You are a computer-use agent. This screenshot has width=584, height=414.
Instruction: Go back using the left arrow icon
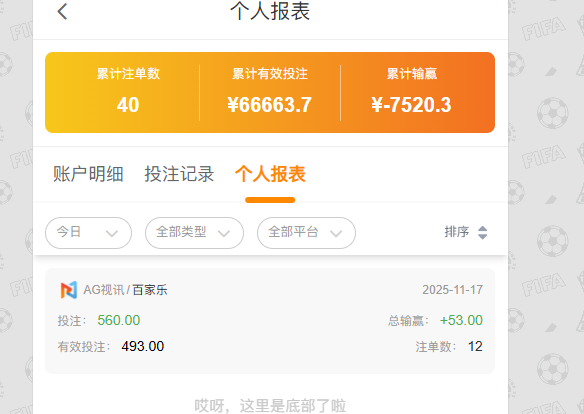[62, 12]
